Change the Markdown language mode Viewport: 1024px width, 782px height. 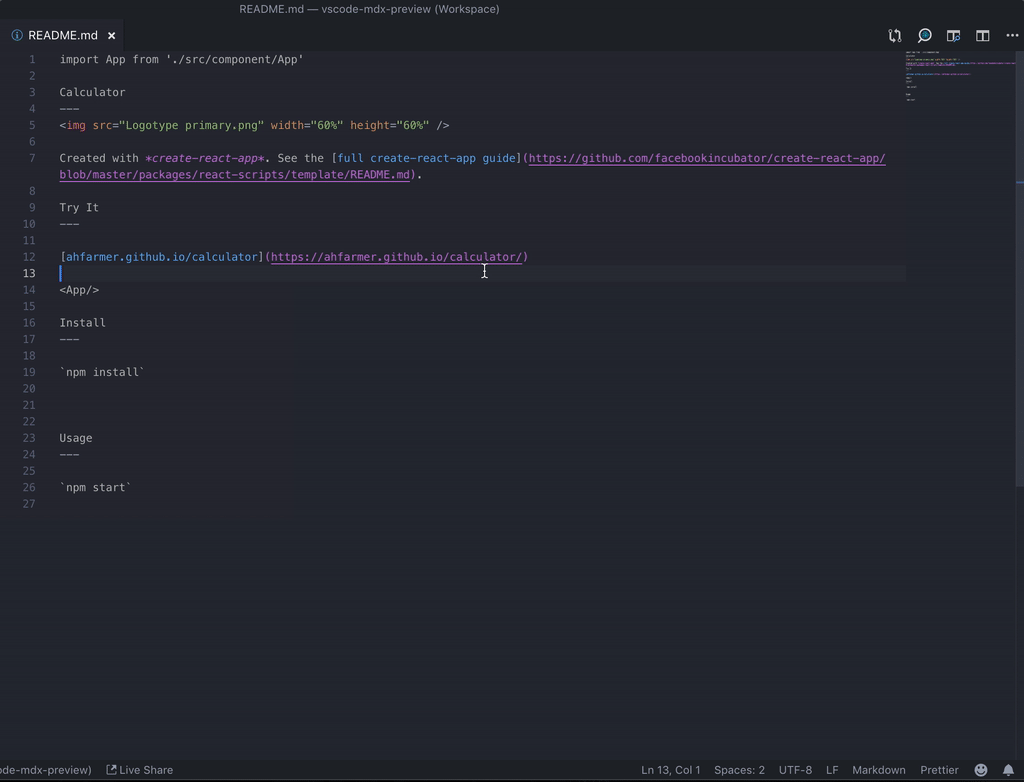(878, 770)
